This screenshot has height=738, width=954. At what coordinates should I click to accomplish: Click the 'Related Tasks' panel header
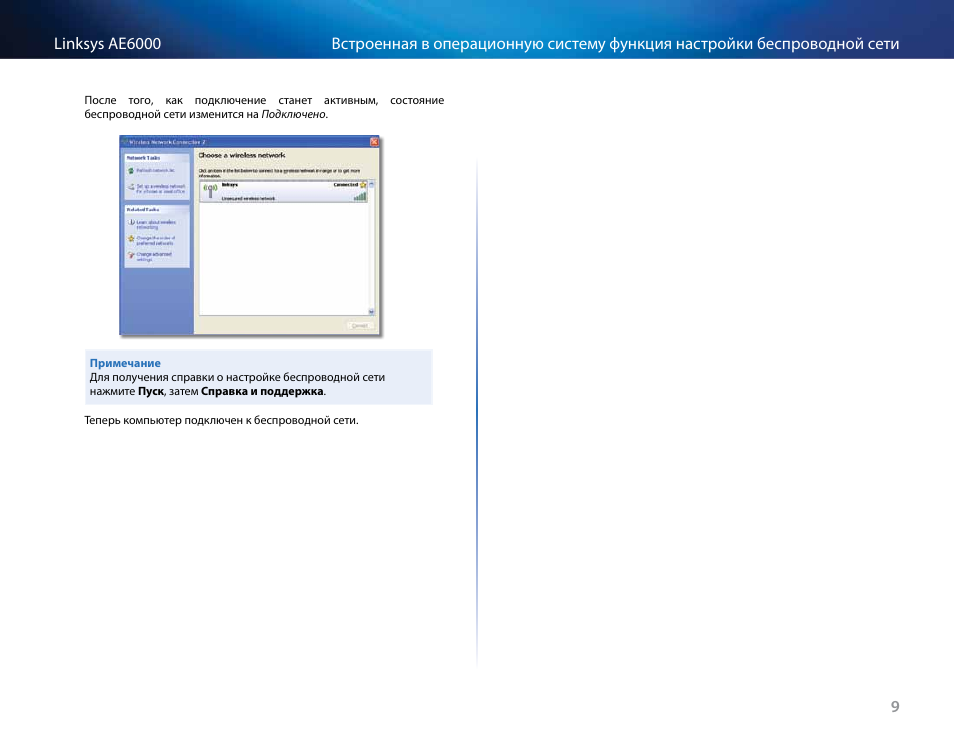[x=157, y=209]
